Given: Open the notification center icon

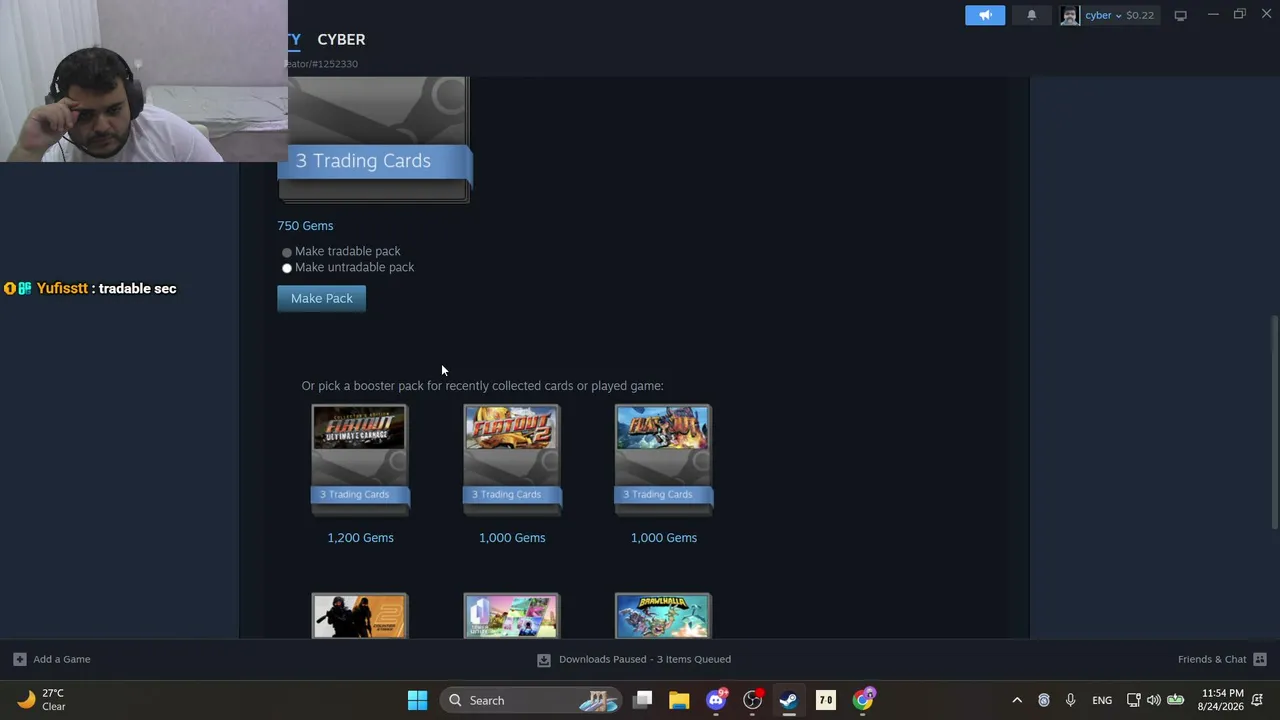Looking at the screenshot, I should (x=1257, y=700).
